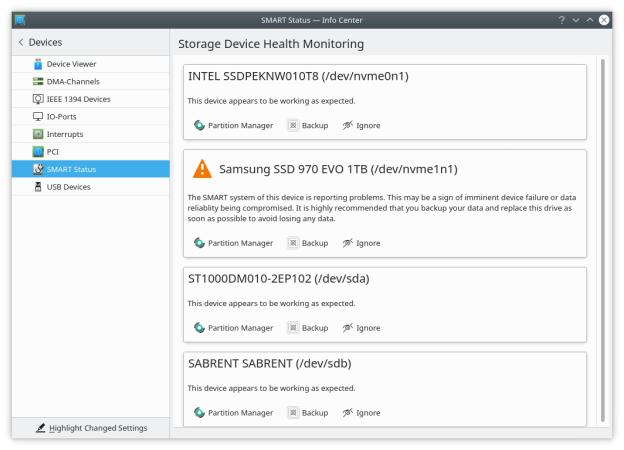Screen dimensions: 624x450
Task: Click the vertical scrollbar in the device list
Action: [602, 240]
